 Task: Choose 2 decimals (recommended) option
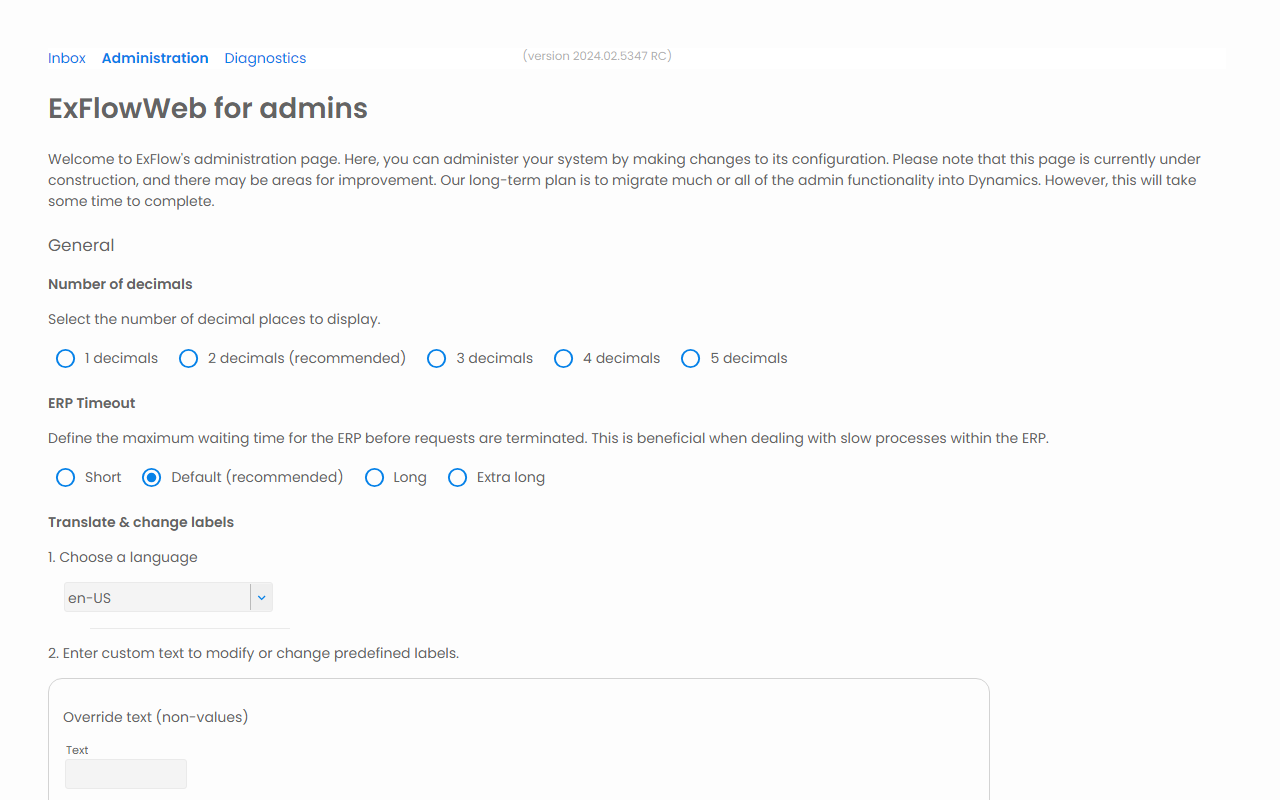(x=189, y=358)
